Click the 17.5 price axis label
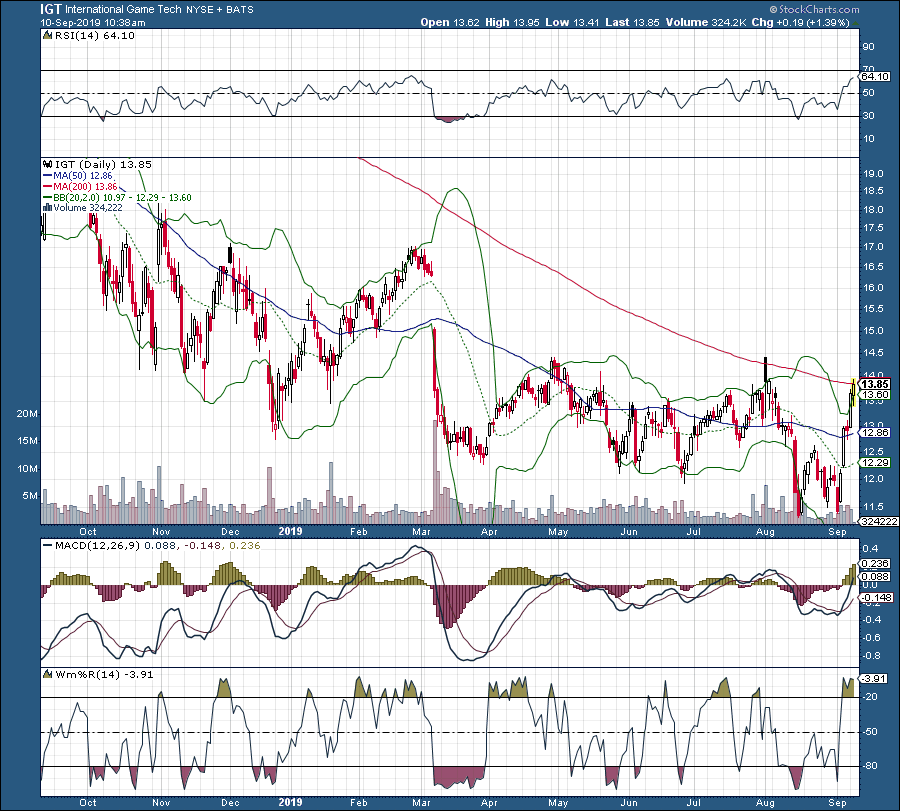Screen dimensions: 900x811 pos(873,228)
